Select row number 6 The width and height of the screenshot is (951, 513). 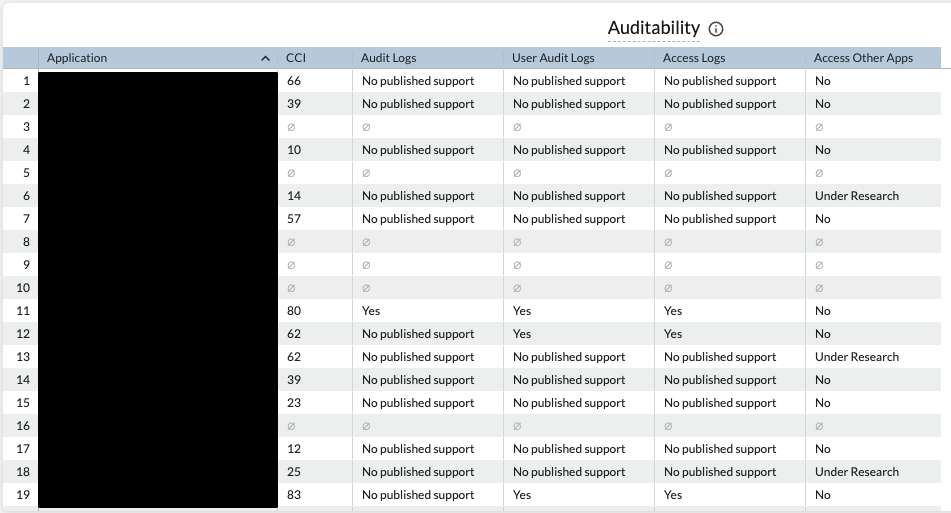(x=26, y=196)
